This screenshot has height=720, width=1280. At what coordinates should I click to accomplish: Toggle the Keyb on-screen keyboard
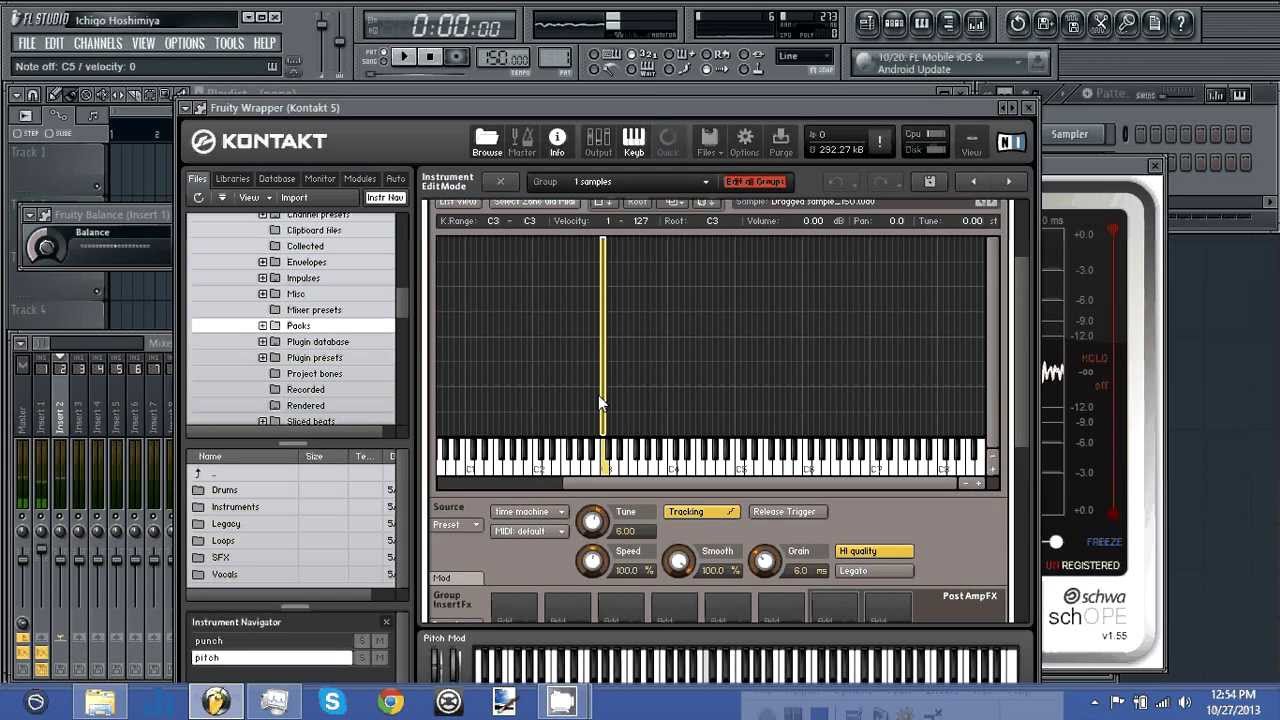point(634,142)
